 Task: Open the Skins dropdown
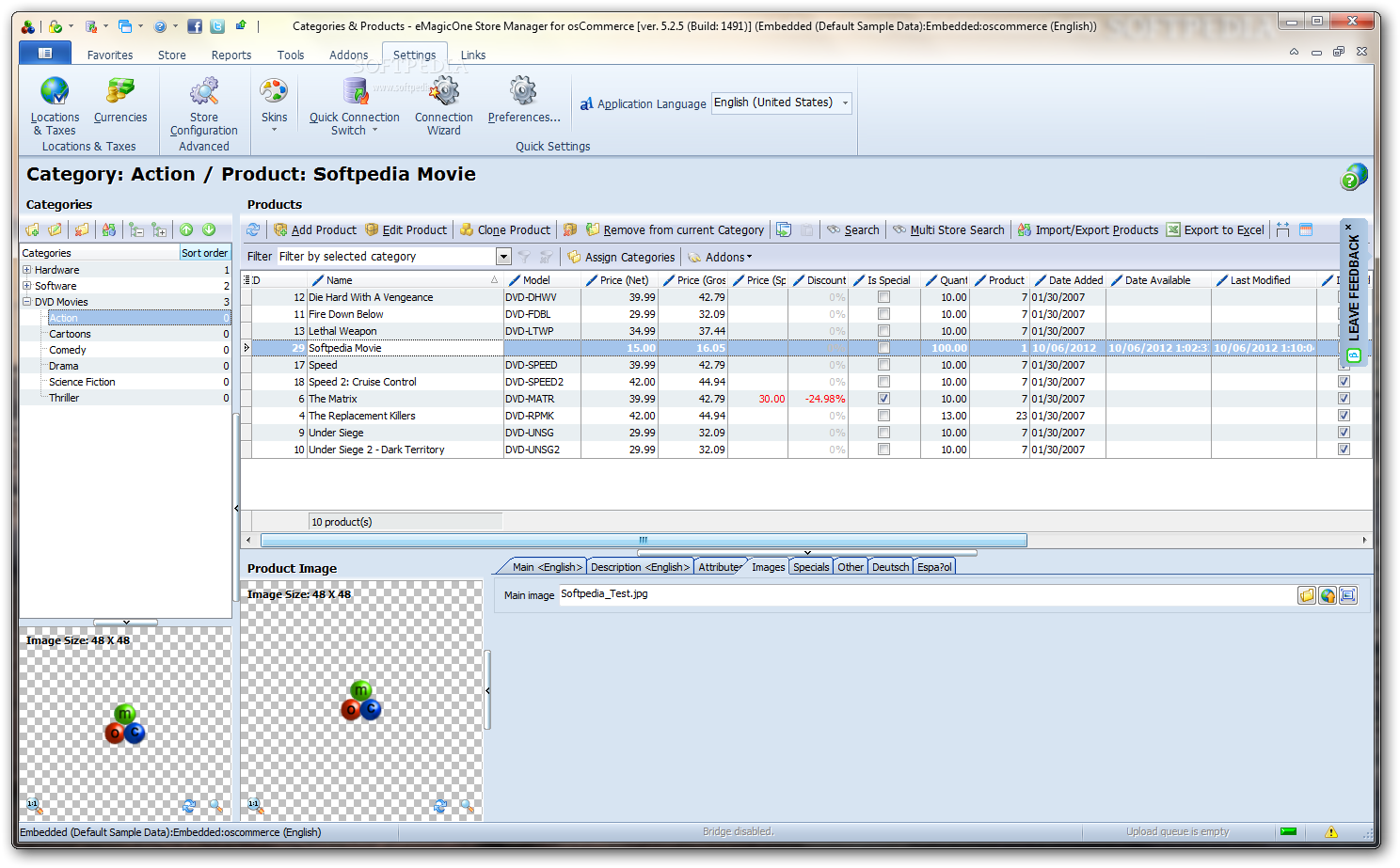(274, 105)
